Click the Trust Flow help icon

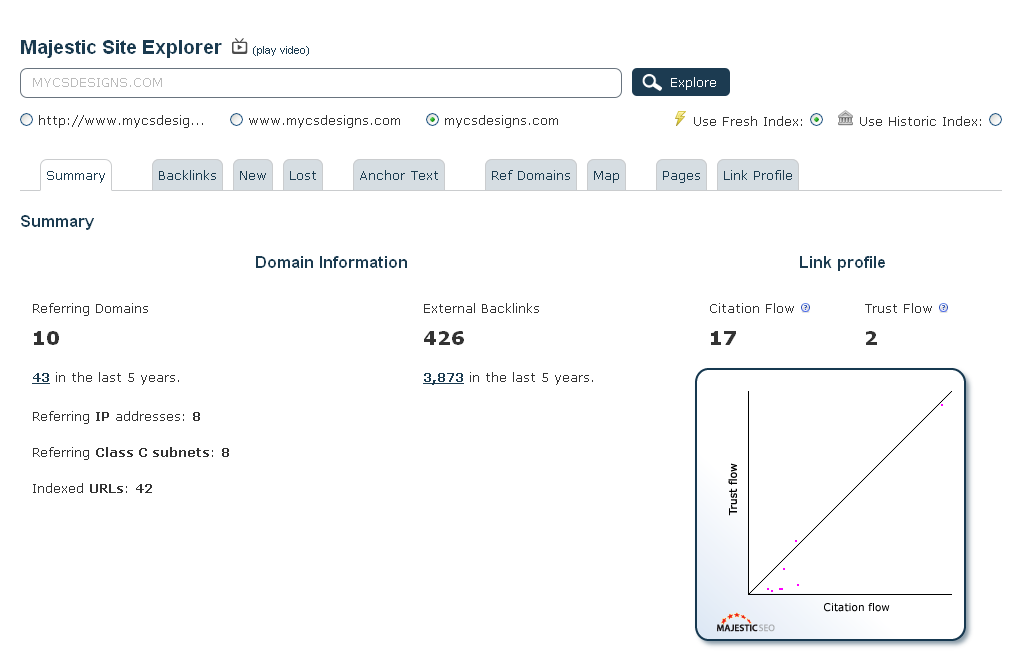tap(944, 308)
